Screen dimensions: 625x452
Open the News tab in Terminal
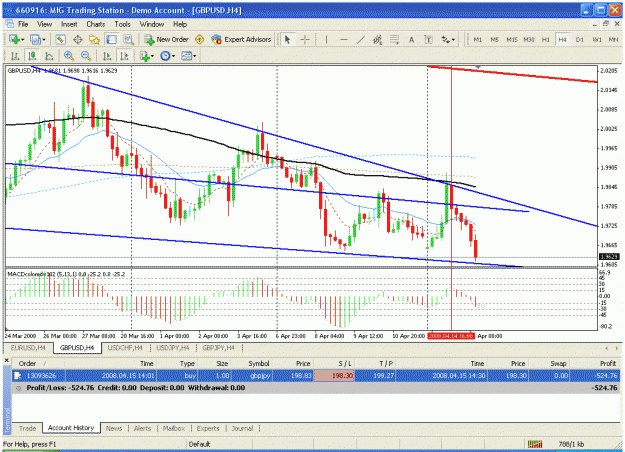pos(114,428)
